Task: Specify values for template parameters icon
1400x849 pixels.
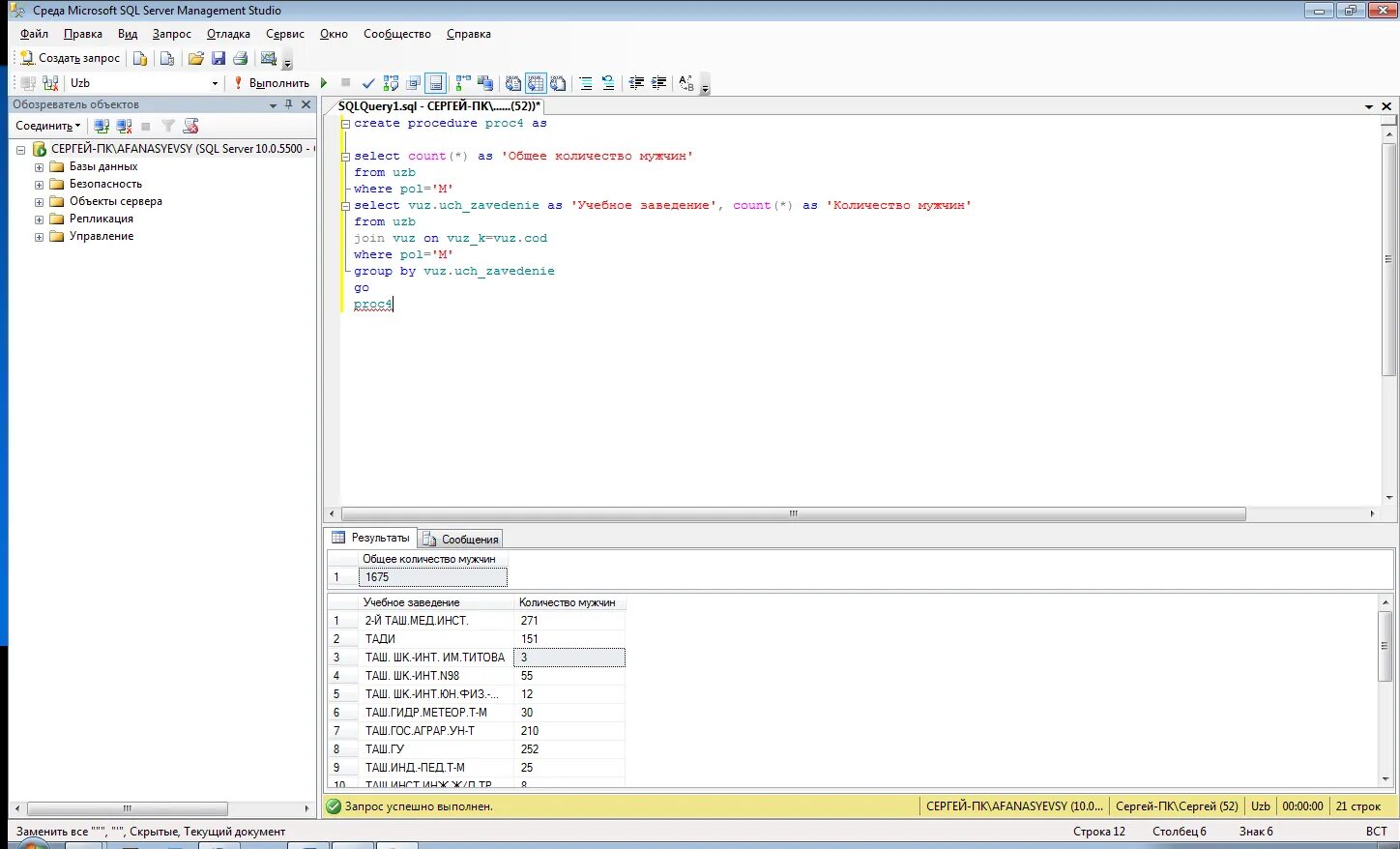Action: 686,83
